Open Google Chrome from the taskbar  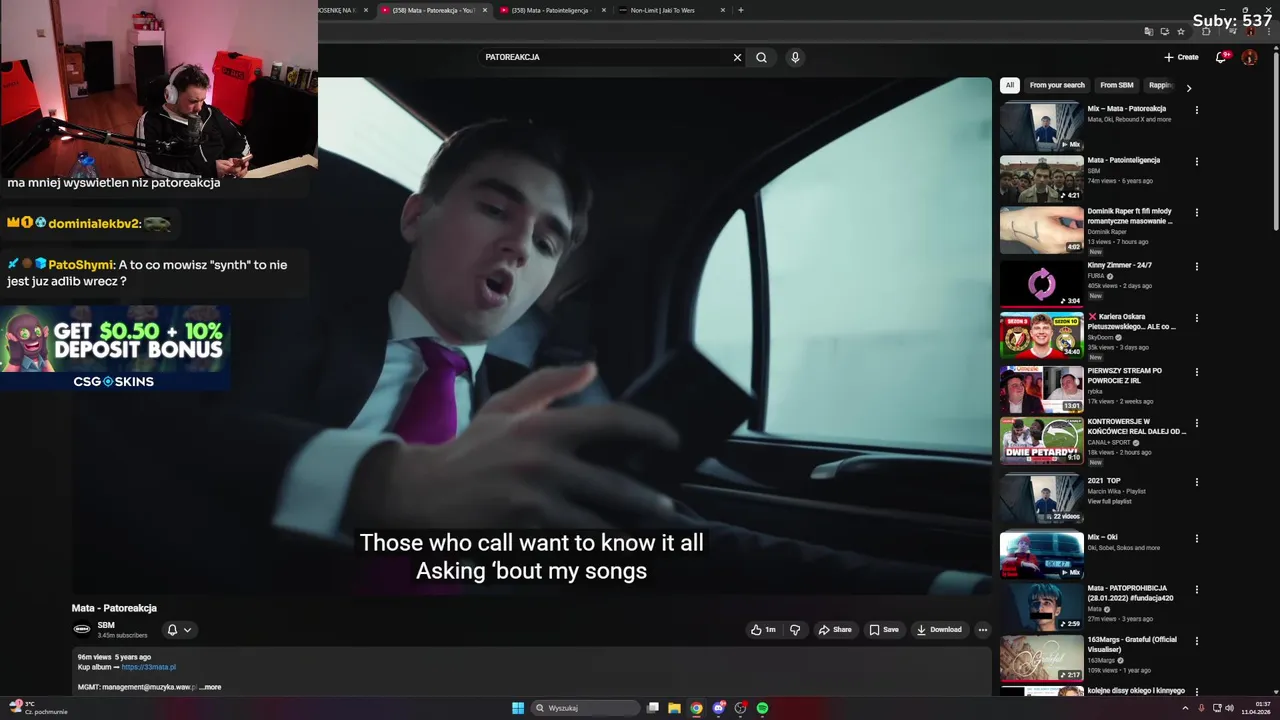pyautogui.click(x=697, y=708)
